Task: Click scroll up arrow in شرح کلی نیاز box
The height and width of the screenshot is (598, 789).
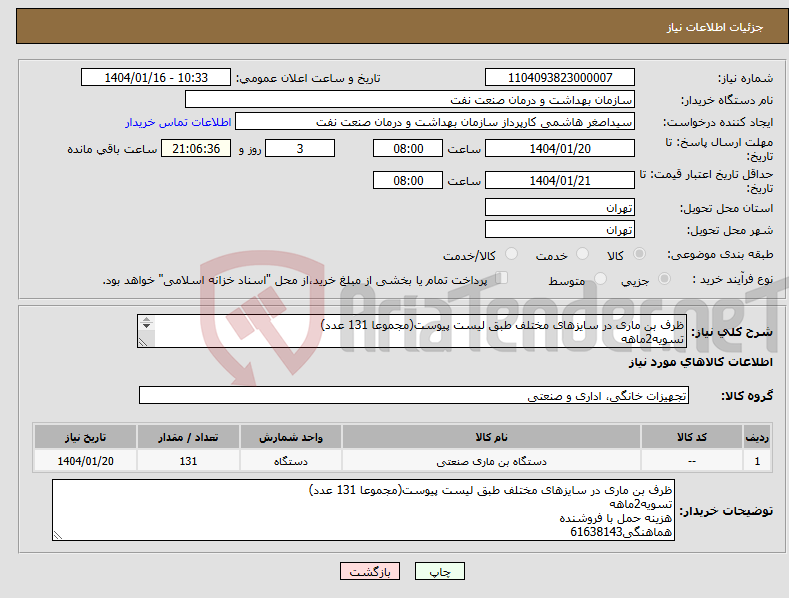Action: (146, 320)
